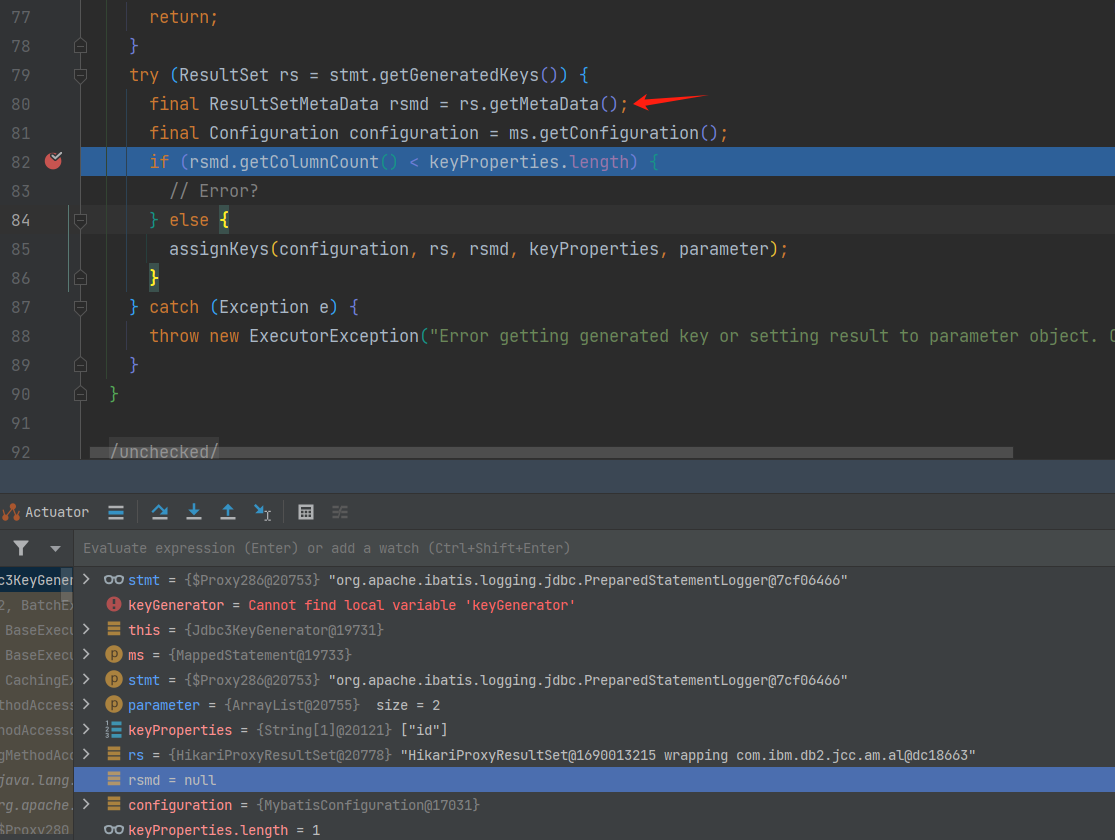Click the Trace Current Stream Chain icon
Screen dimensions: 1115x840
tap(340, 512)
